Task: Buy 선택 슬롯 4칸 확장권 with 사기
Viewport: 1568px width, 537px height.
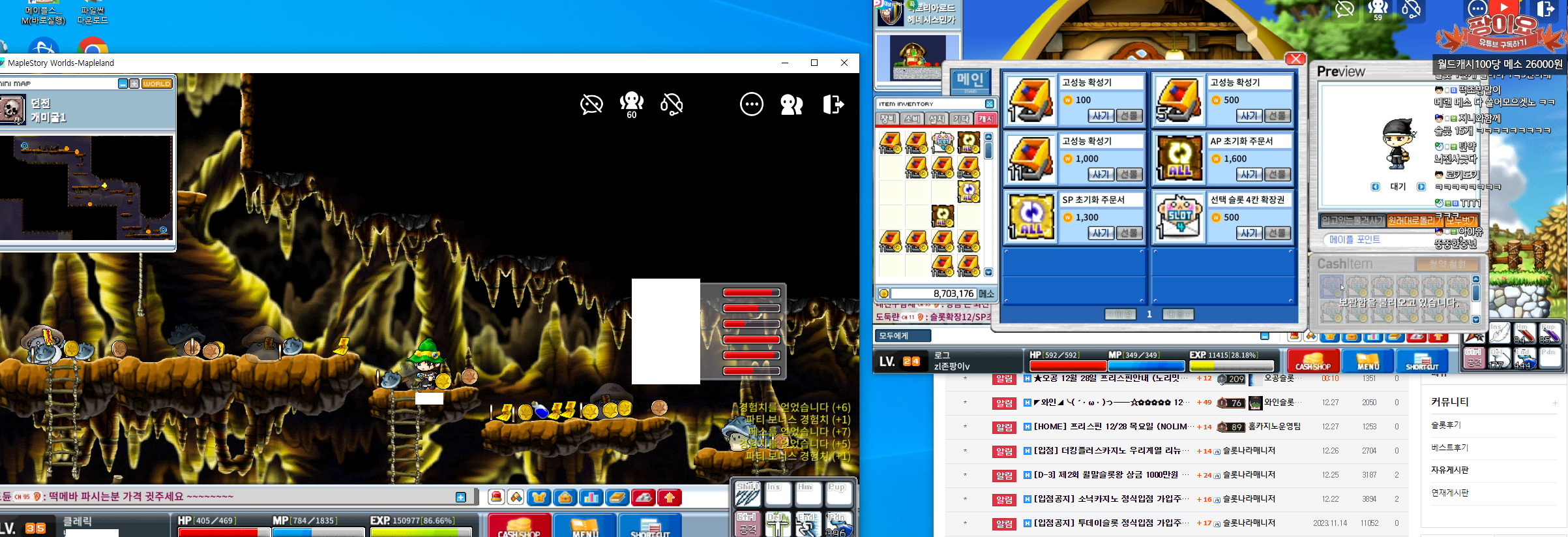Action: [x=1249, y=233]
